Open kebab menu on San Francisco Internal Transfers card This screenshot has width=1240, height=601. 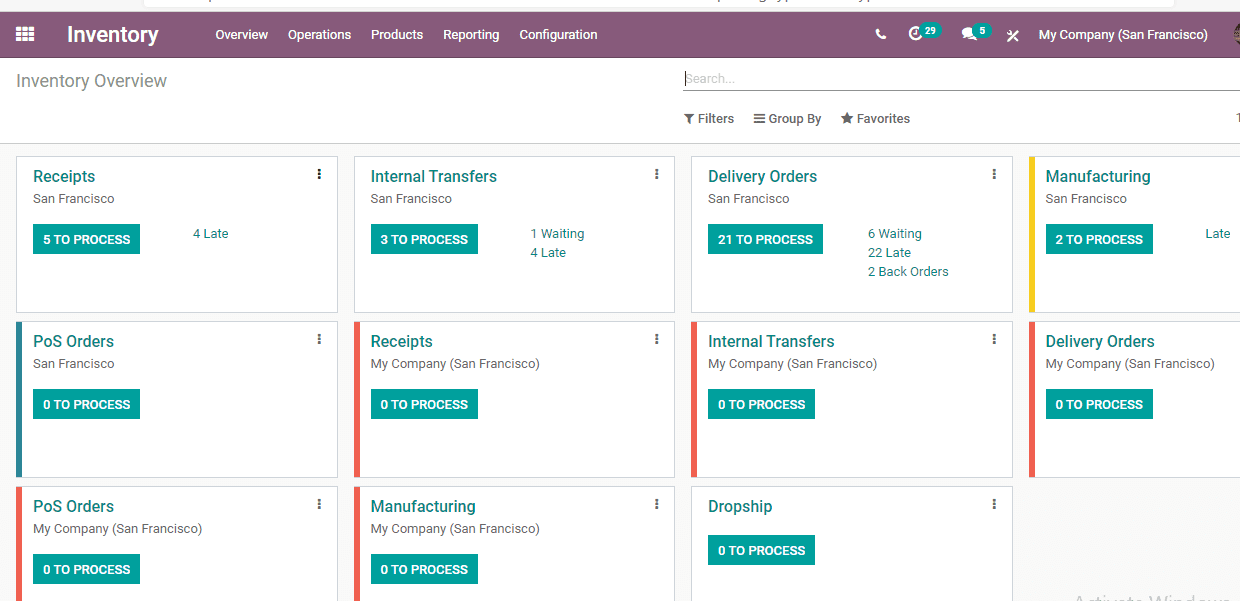(x=656, y=174)
